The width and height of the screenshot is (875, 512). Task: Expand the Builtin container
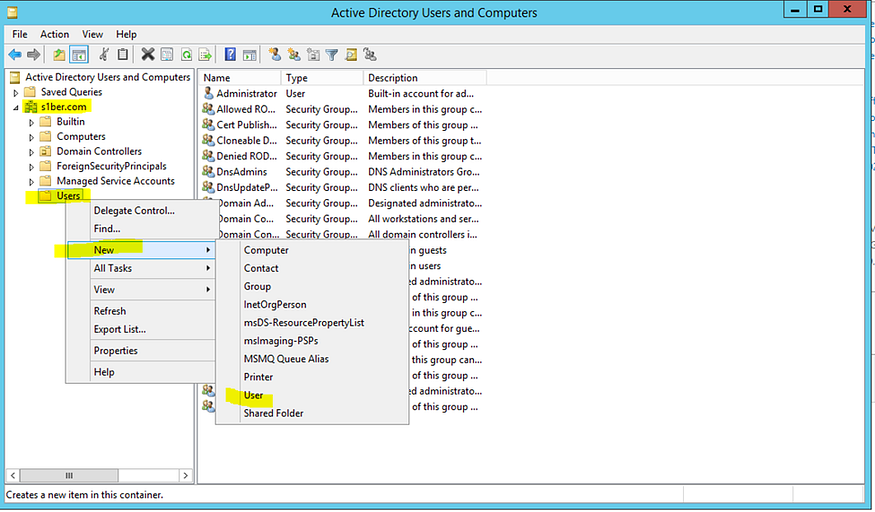[31, 122]
